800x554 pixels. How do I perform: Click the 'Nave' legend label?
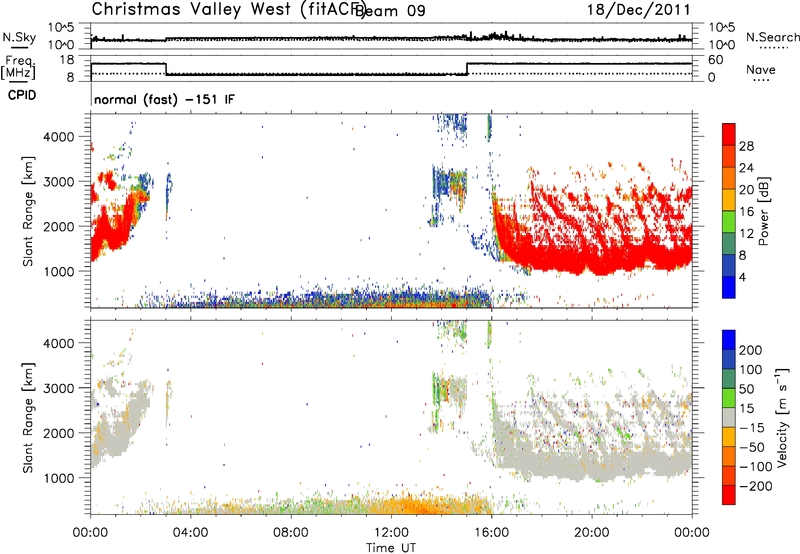coord(761,69)
